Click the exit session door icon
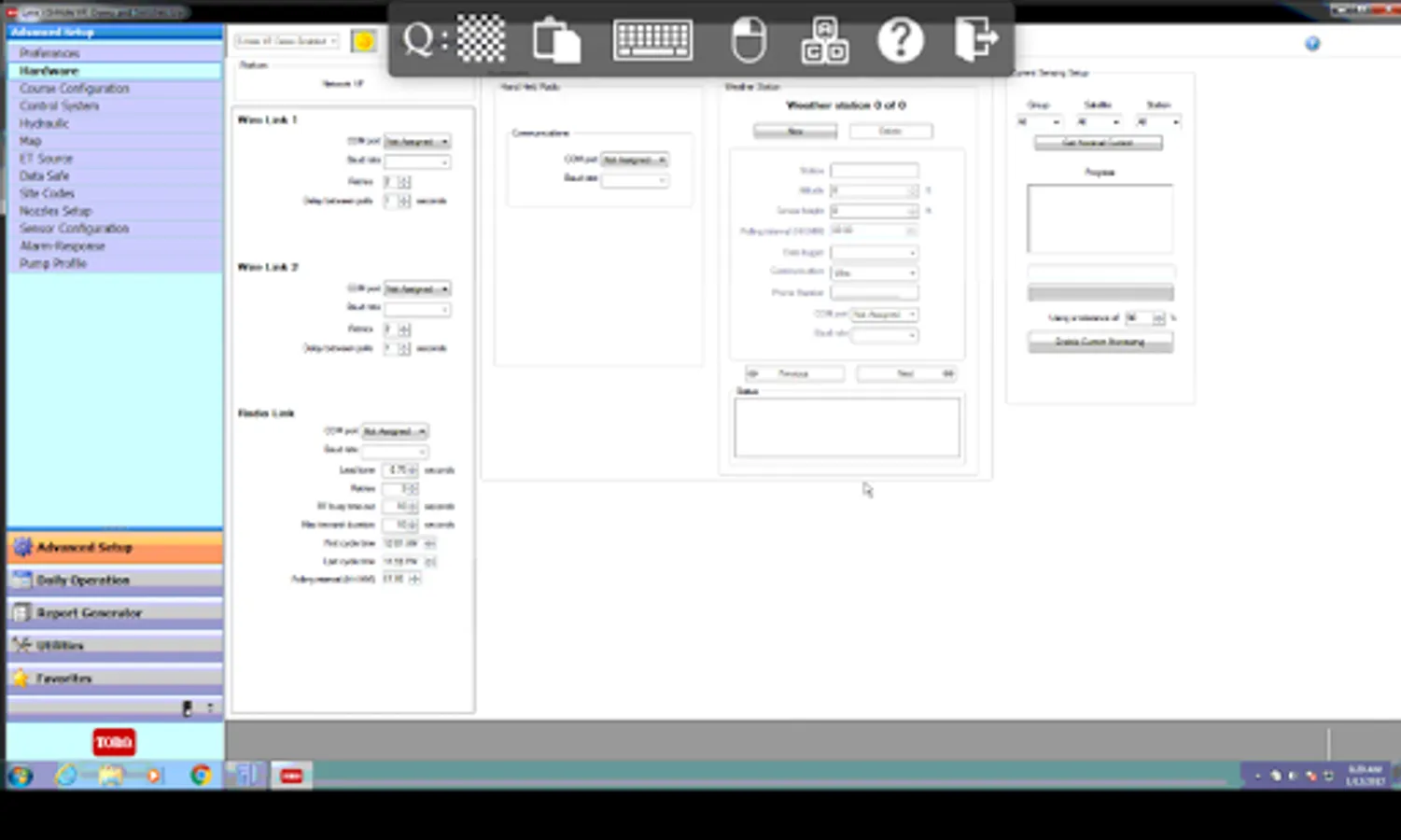The width and height of the screenshot is (1401, 840). click(x=976, y=39)
